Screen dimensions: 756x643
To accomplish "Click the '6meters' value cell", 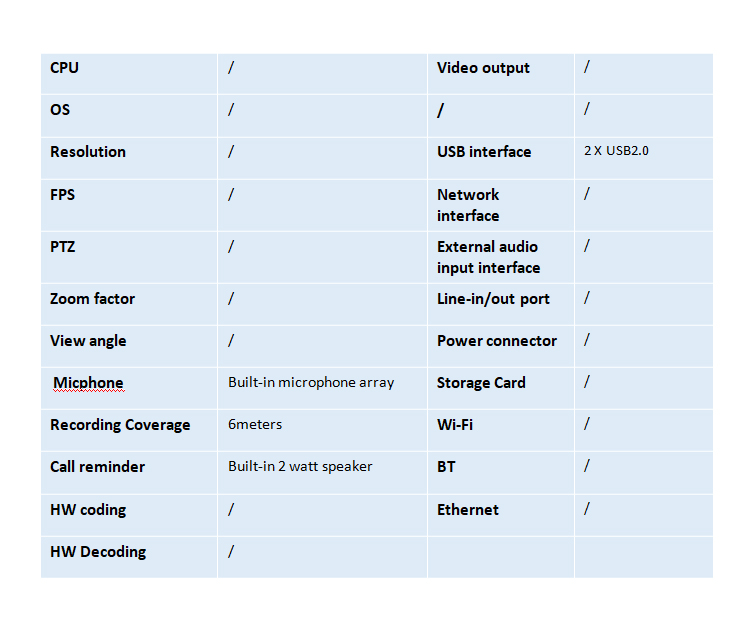I will [x=255, y=424].
